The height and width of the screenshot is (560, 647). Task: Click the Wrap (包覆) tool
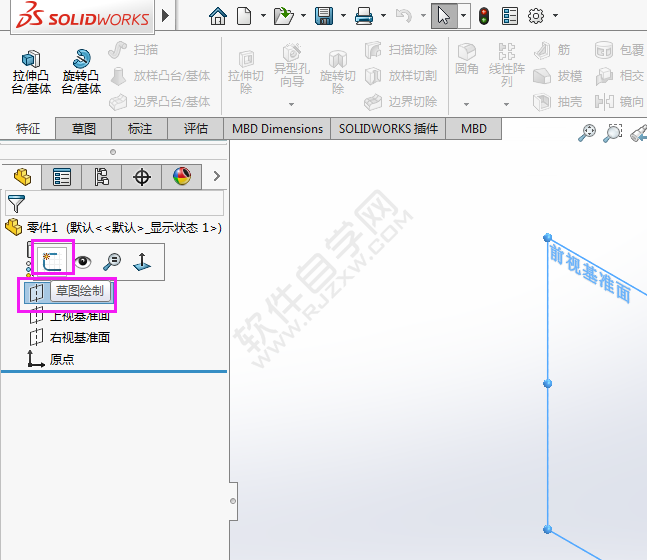[619, 50]
